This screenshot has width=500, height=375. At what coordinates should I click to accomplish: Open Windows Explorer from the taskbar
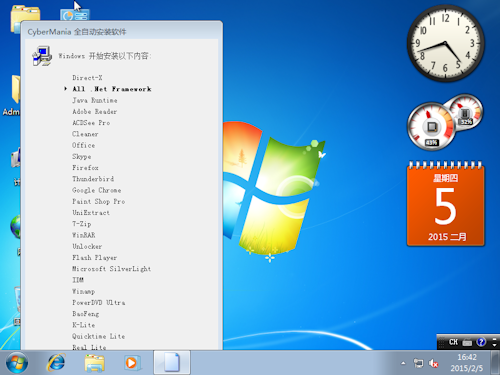94,363
